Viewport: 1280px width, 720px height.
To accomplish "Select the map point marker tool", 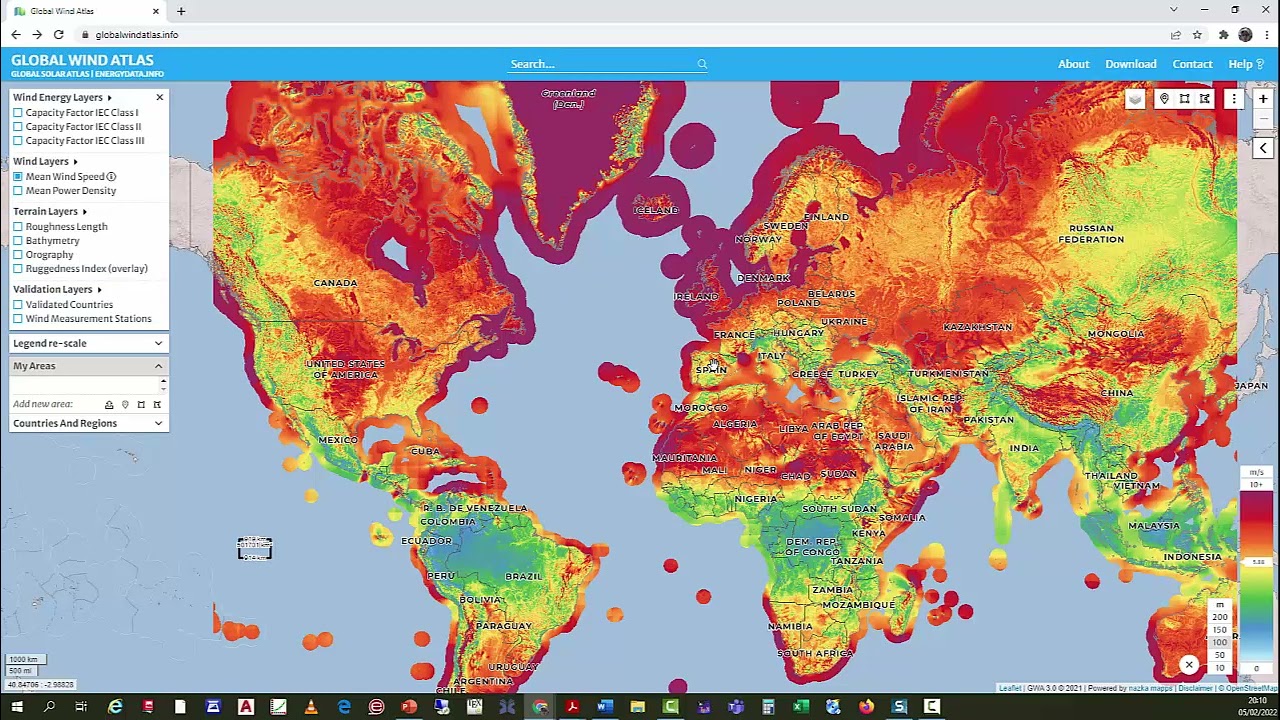I will click(x=1164, y=99).
